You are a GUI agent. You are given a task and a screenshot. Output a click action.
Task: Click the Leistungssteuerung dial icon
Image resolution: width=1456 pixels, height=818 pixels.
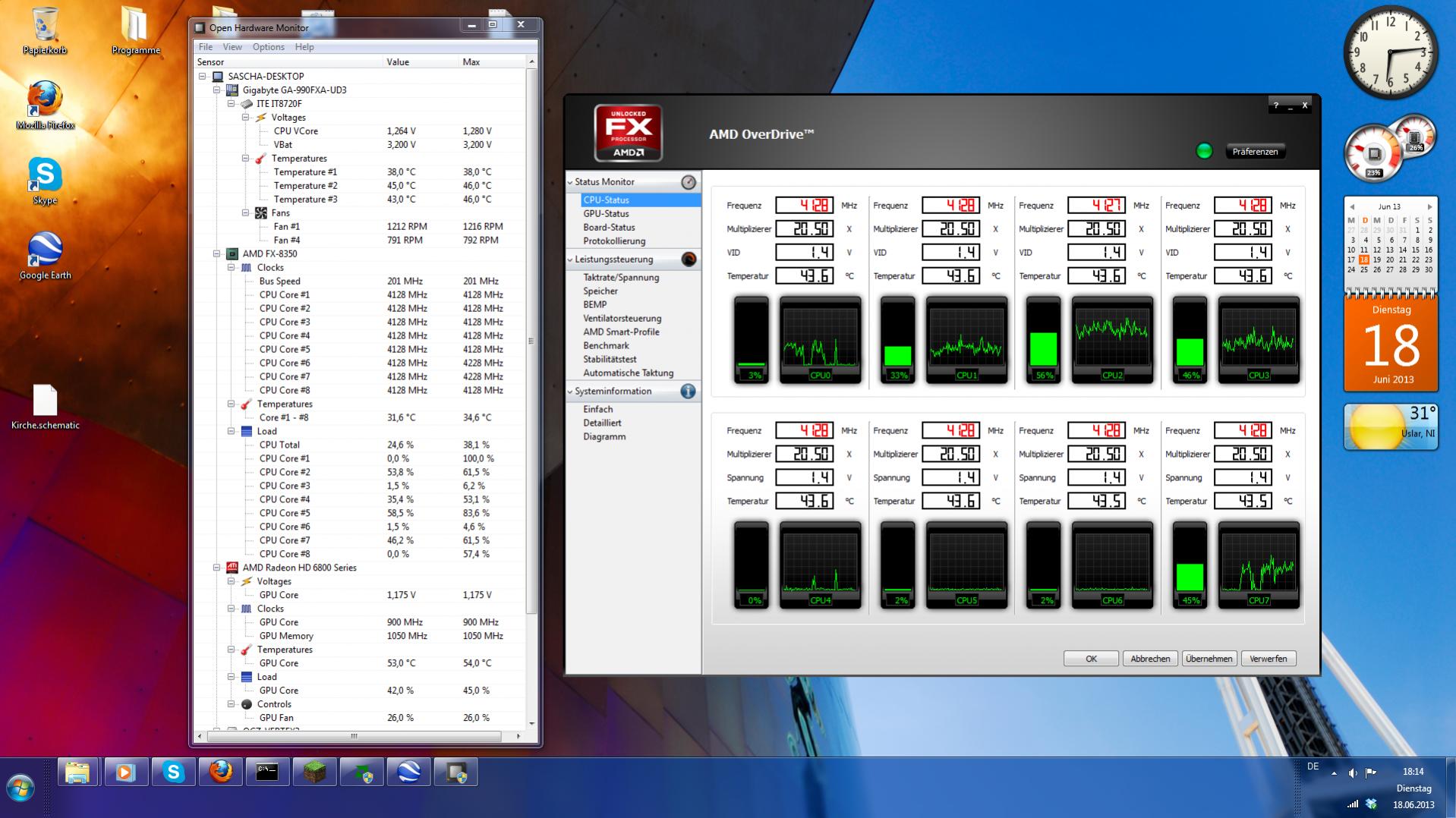[x=689, y=260]
